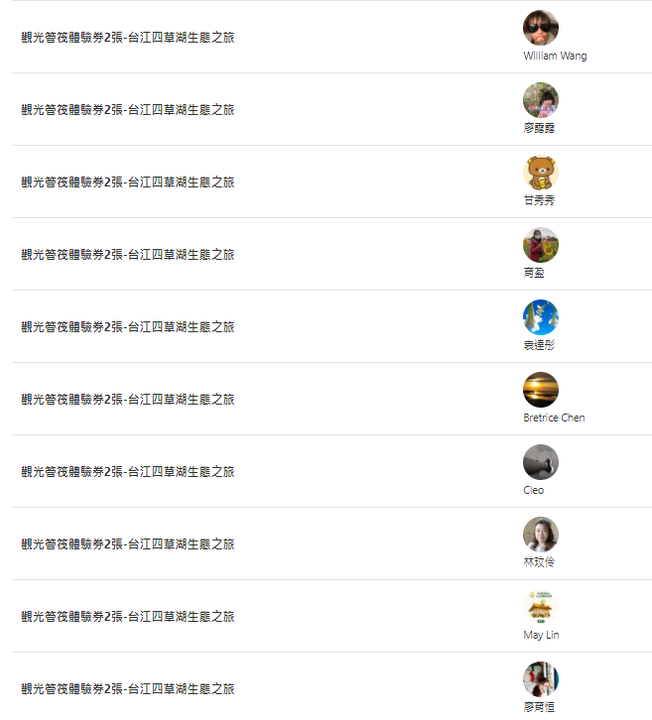This screenshot has height=720, width=652.
Task: Open the Rilakkuma bear avatar profile
Action: [540, 173]
